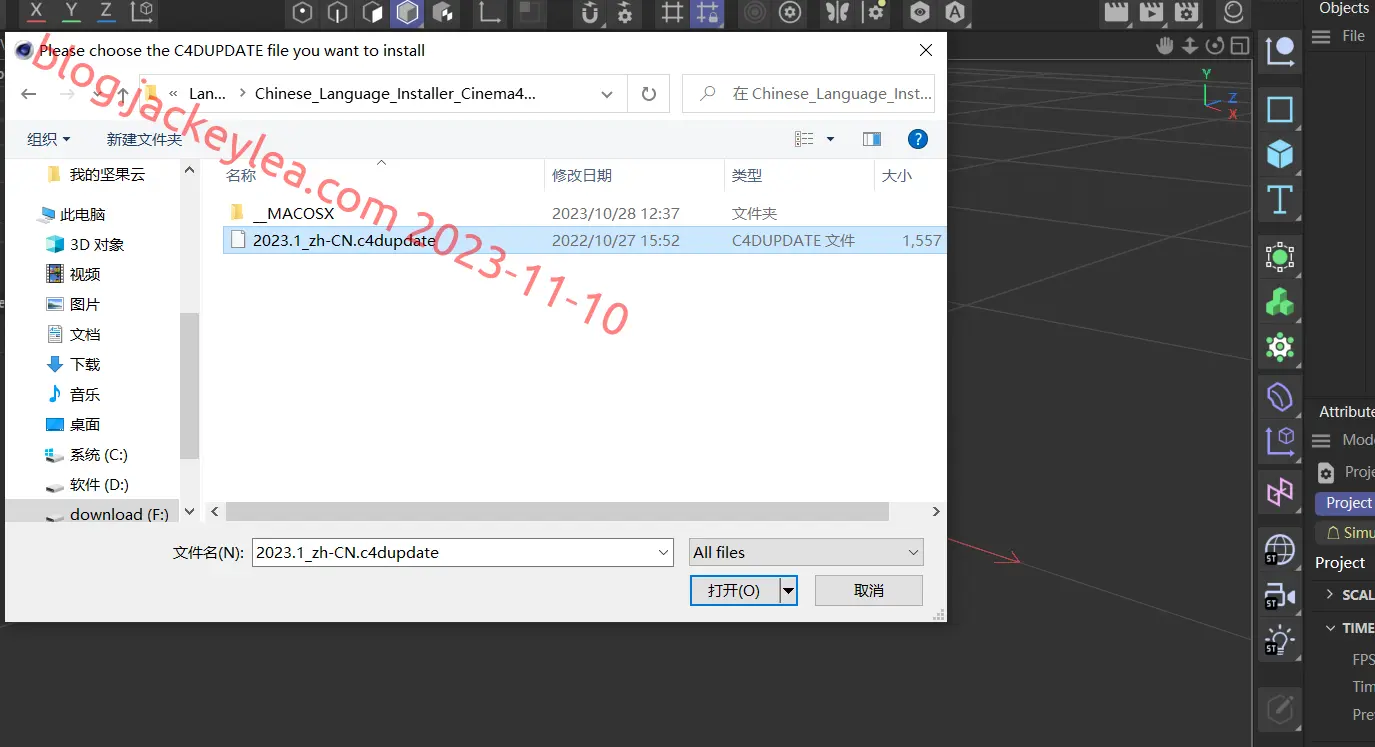Click 新建文件夹 button
The height and width of the screenshot is (747, 1375).
click(144, 139)
